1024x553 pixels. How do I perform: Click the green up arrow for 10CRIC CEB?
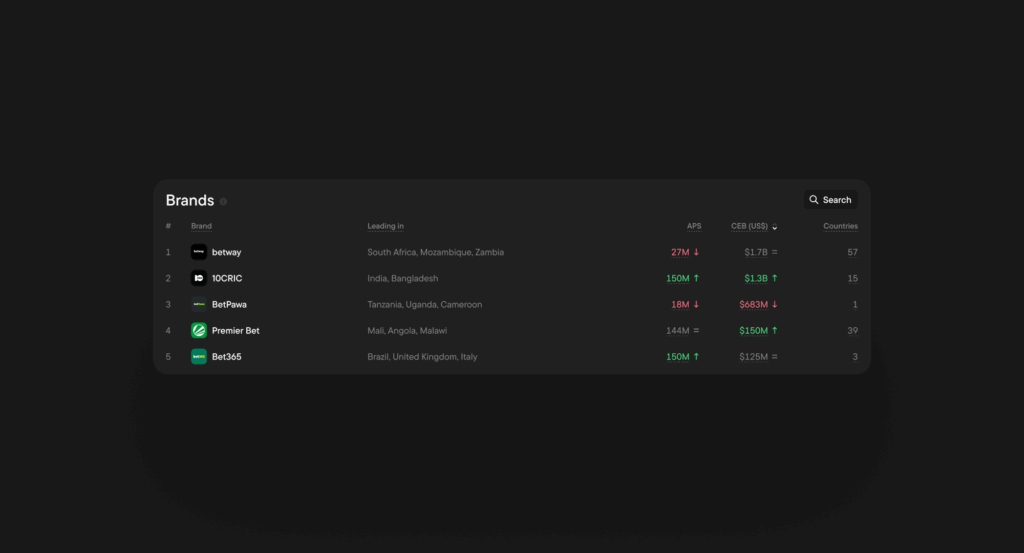(x=774, y=278)
